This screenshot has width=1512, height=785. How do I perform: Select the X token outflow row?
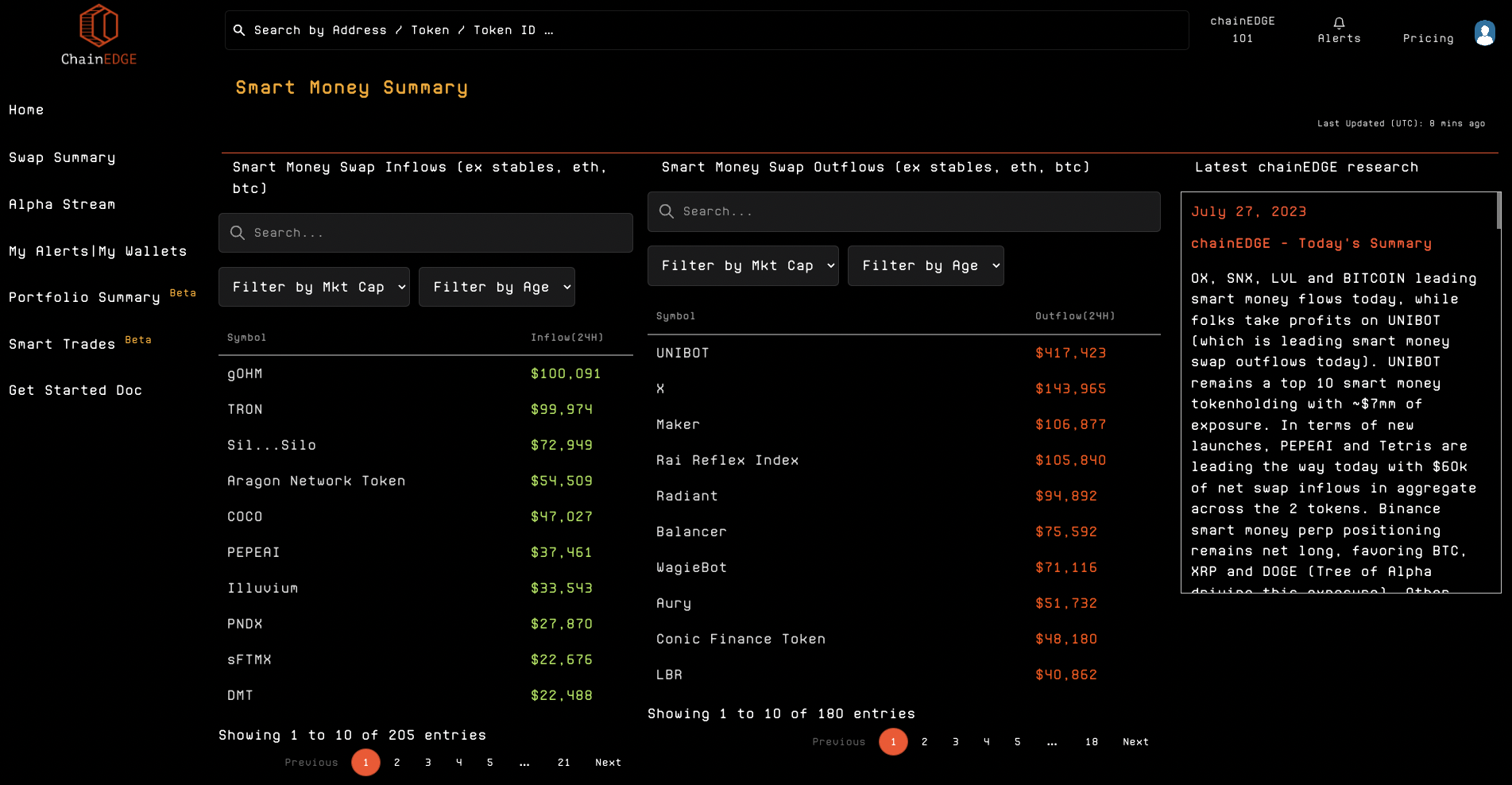coord(904,389)
